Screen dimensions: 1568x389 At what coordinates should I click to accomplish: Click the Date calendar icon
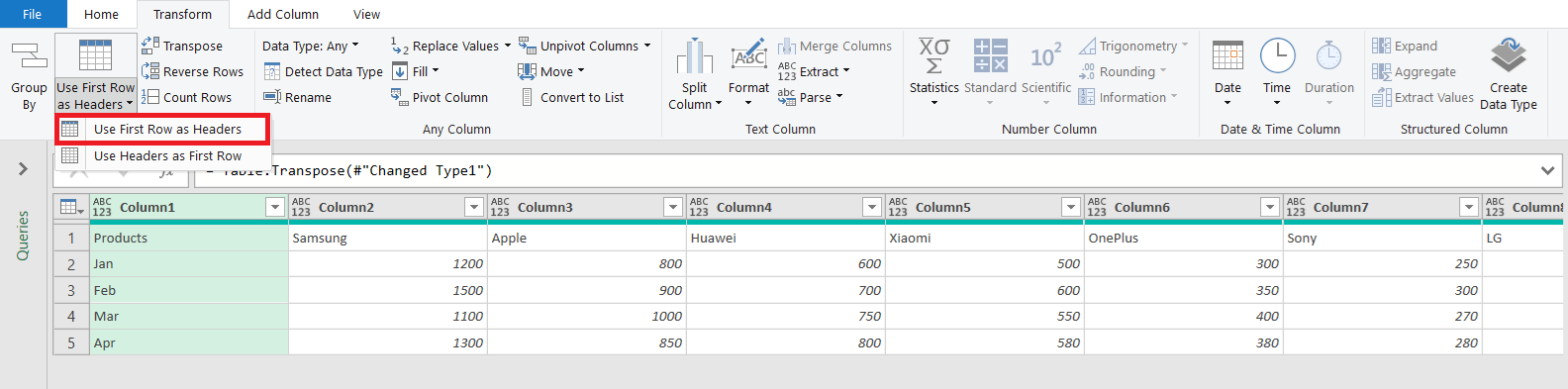pyautogui.click(x=1227, y=55)
